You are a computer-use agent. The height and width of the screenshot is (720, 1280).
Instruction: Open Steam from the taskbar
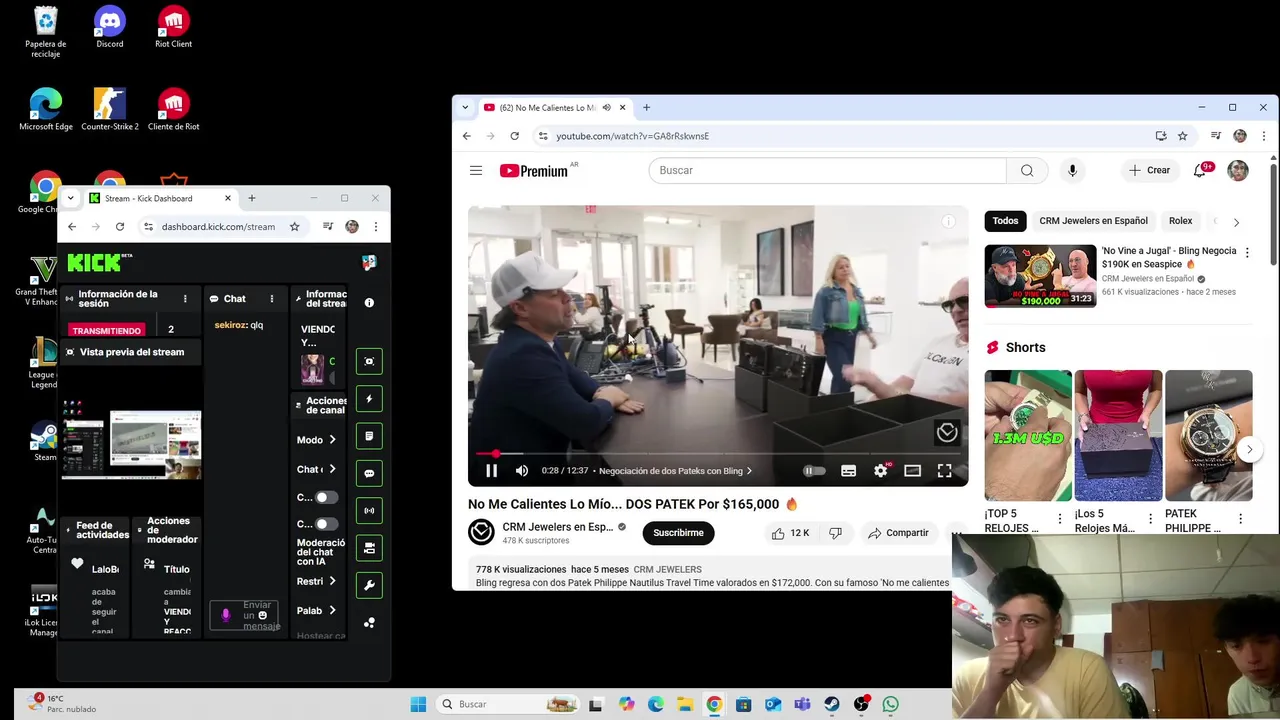(x=832, y=704)
